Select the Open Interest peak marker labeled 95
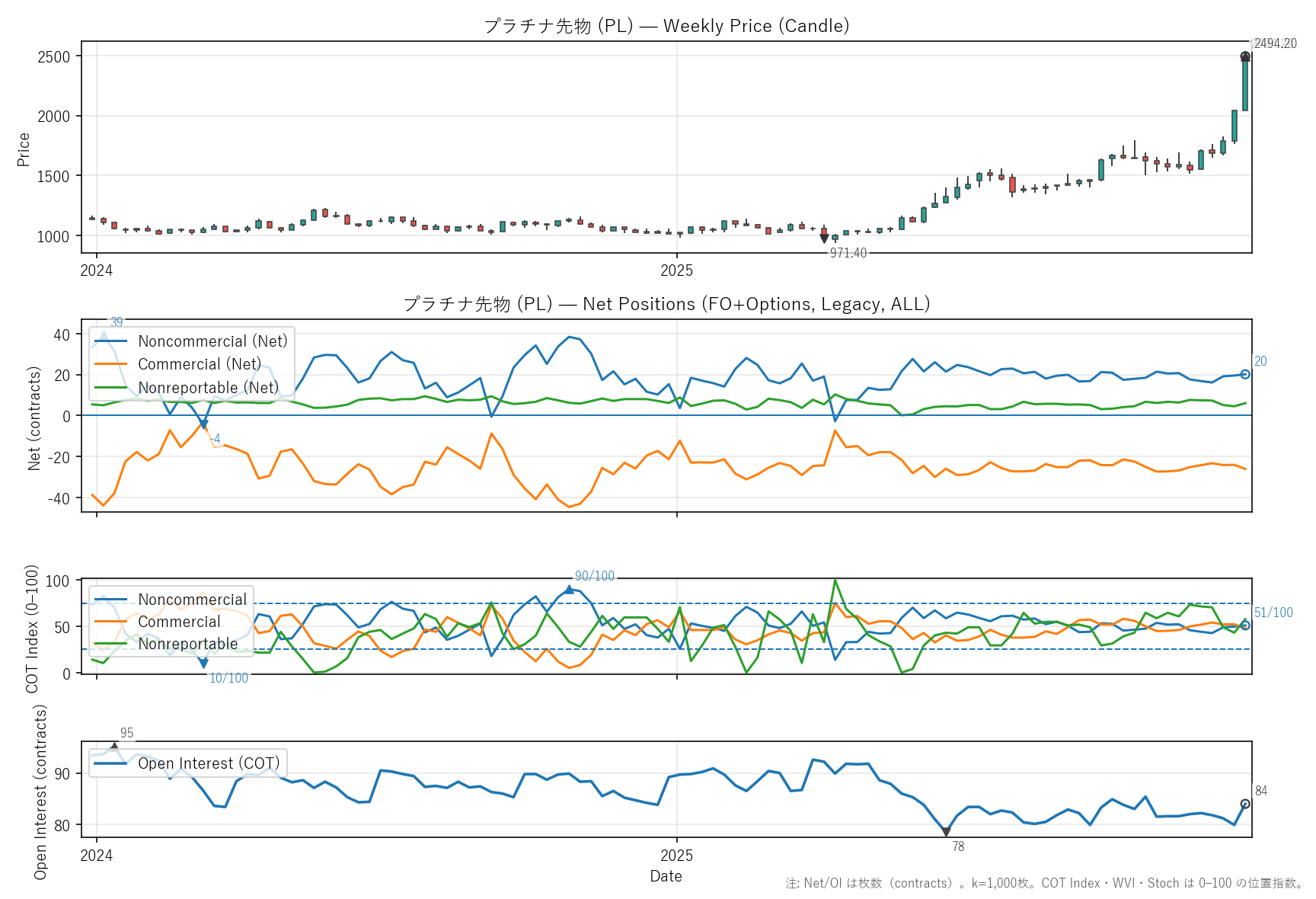 pos(114,747)
